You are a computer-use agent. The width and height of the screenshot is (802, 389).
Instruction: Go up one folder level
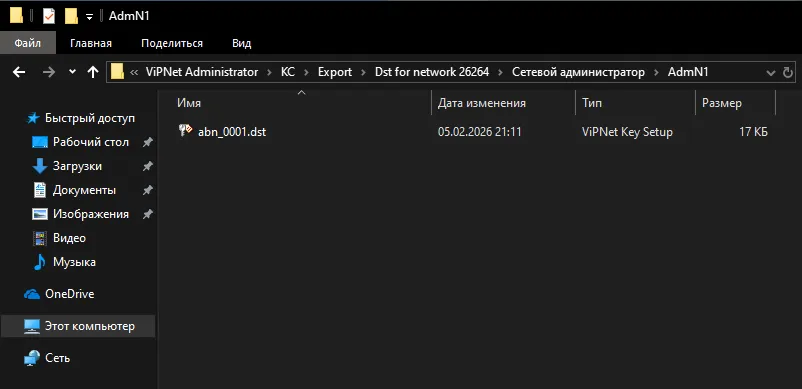tap(93, 72)
